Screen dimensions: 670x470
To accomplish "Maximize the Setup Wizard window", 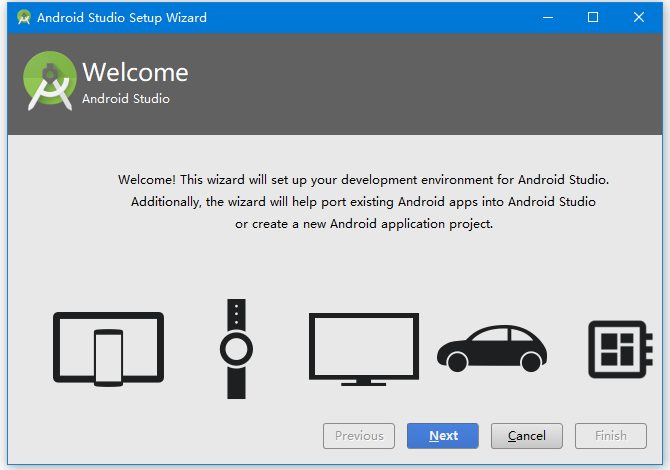I will click(593, 17).
